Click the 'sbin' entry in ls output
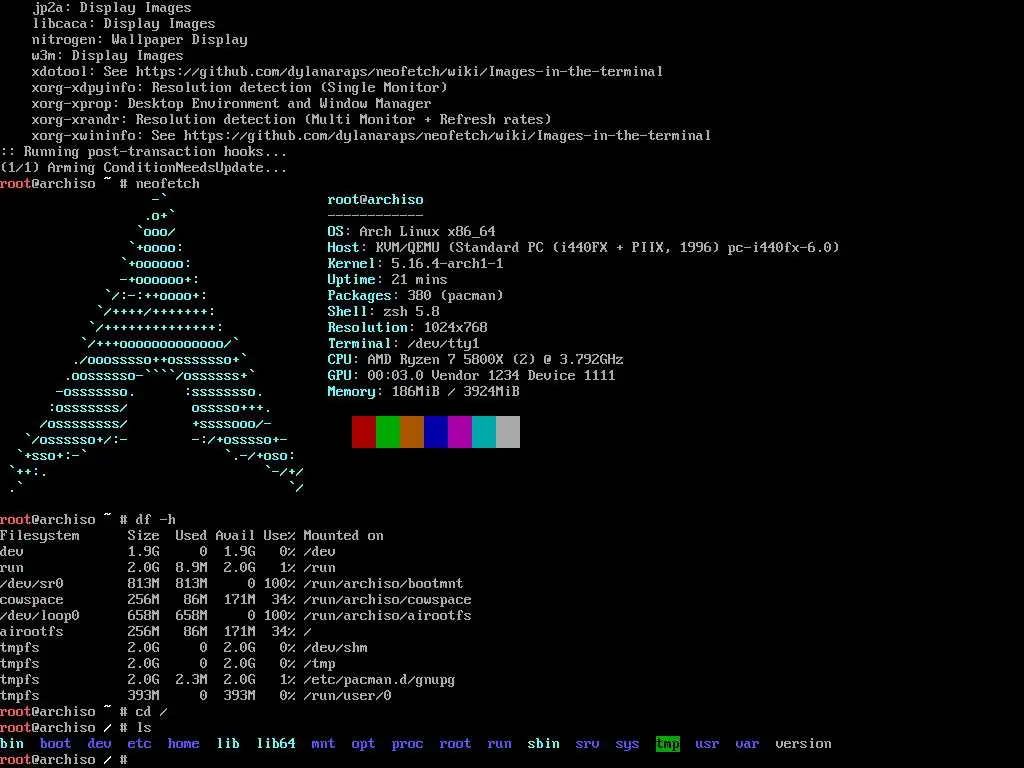This screenshot has height=768, width=1024. click(x=543, y=744)
